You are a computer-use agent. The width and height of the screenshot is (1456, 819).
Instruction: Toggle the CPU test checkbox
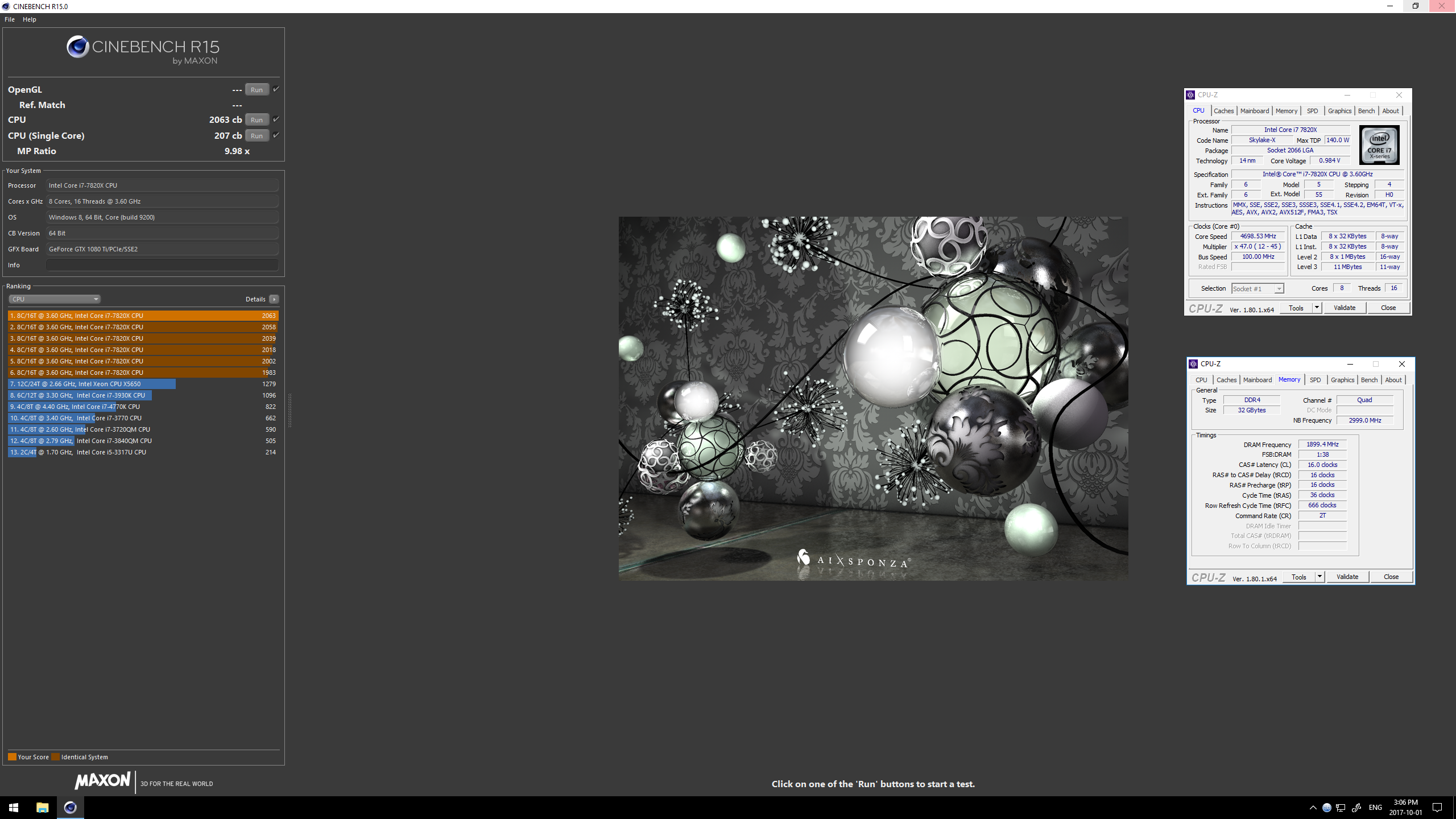[x=276, y=119]
